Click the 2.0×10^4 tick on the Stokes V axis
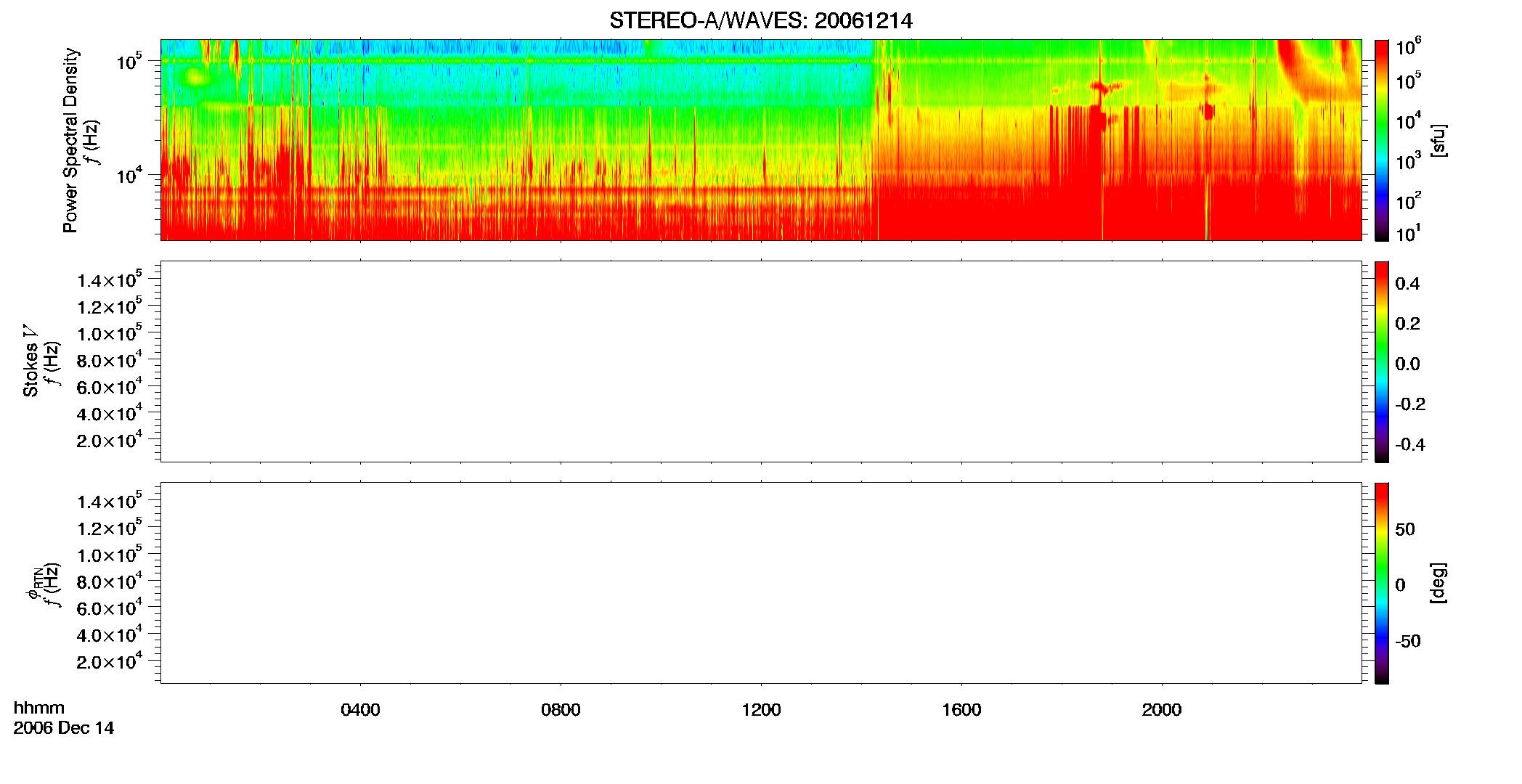The image size is (1522, 784). 110,440
